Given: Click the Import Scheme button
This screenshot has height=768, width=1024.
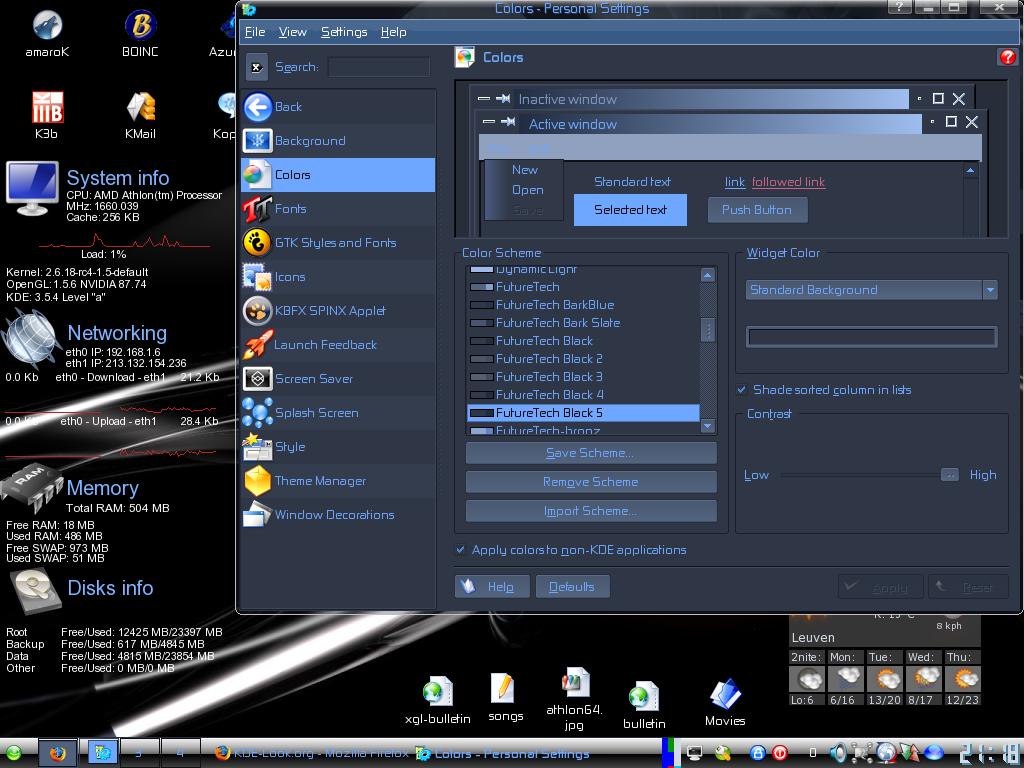Looking at the screenshot, I should tap(591, 511).
